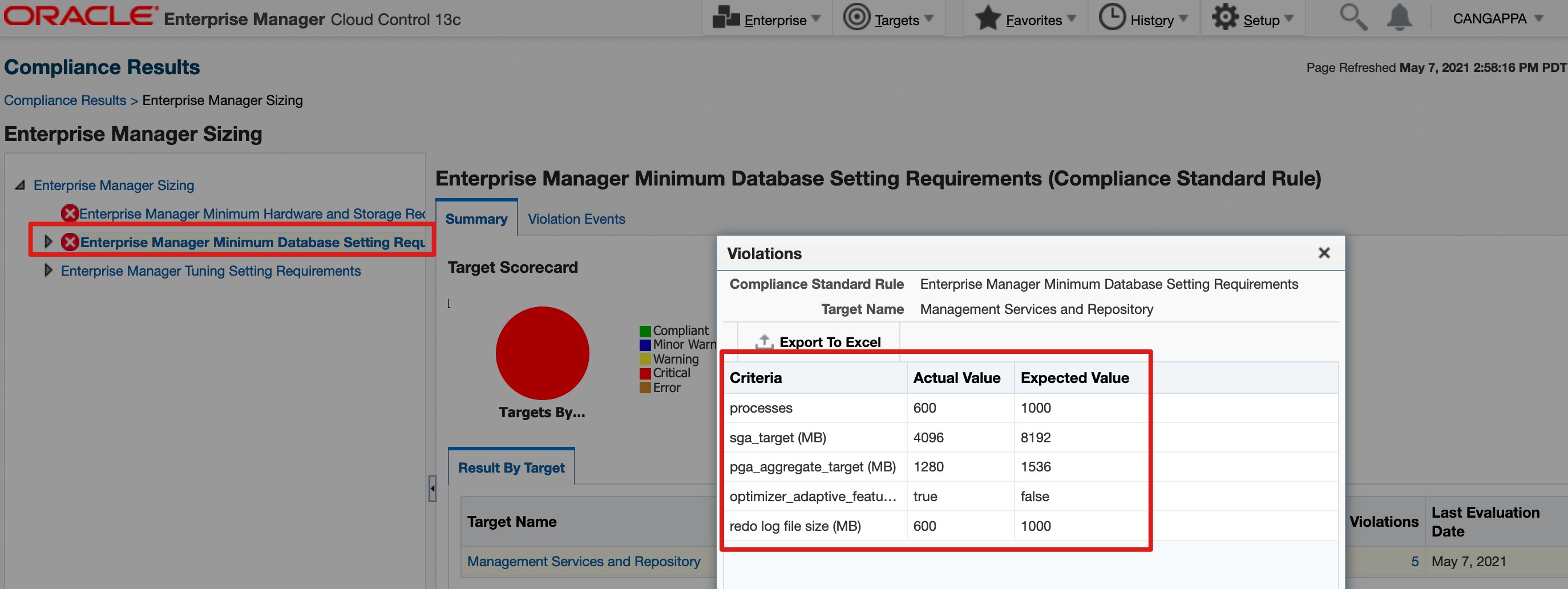Expand Enterprise Manager Minimum Database Setting node
Screen dimensions: 1568x589
(x=48, y=242)
